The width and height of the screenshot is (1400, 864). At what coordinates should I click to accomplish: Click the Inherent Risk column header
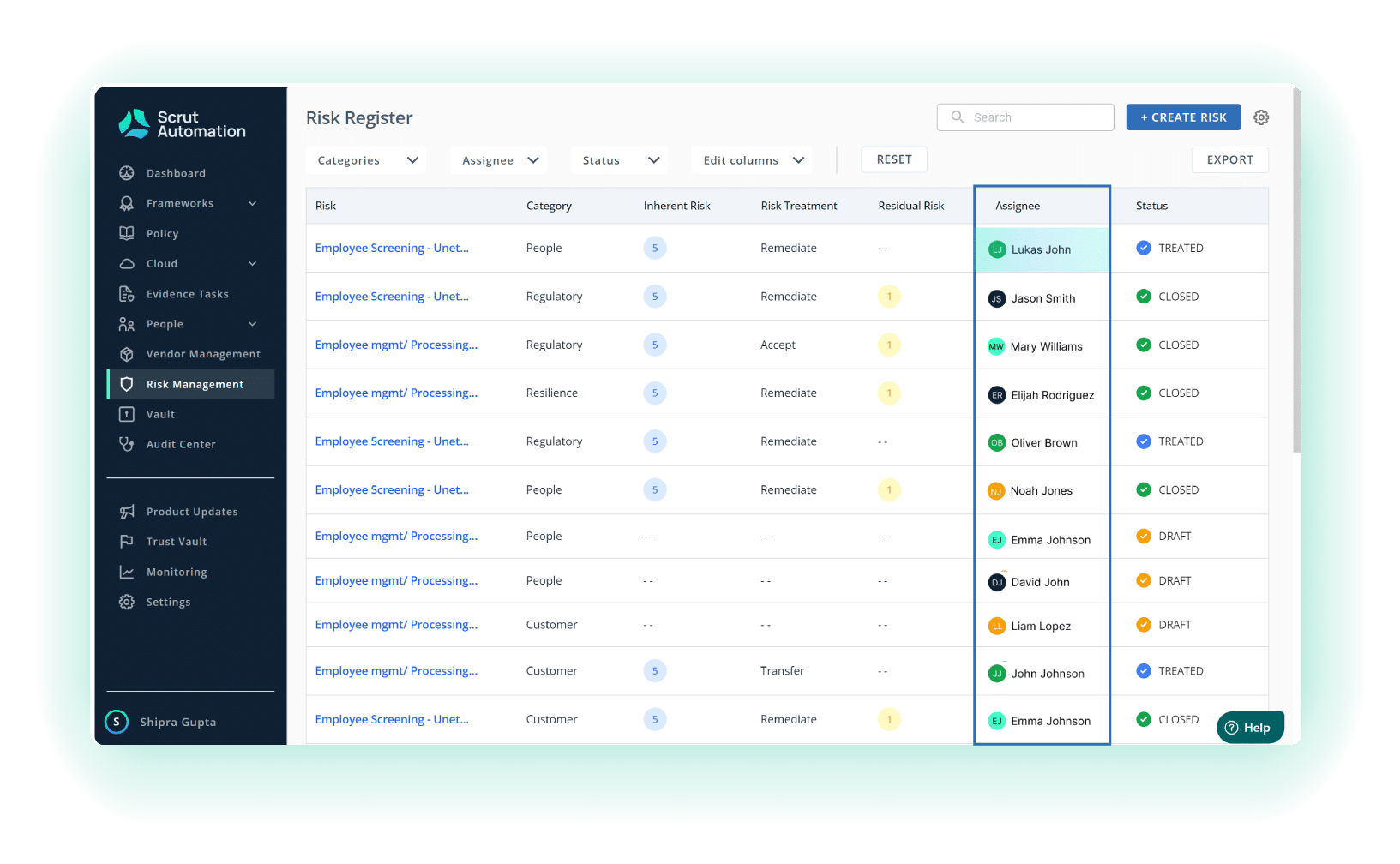(x=677, y=206)
